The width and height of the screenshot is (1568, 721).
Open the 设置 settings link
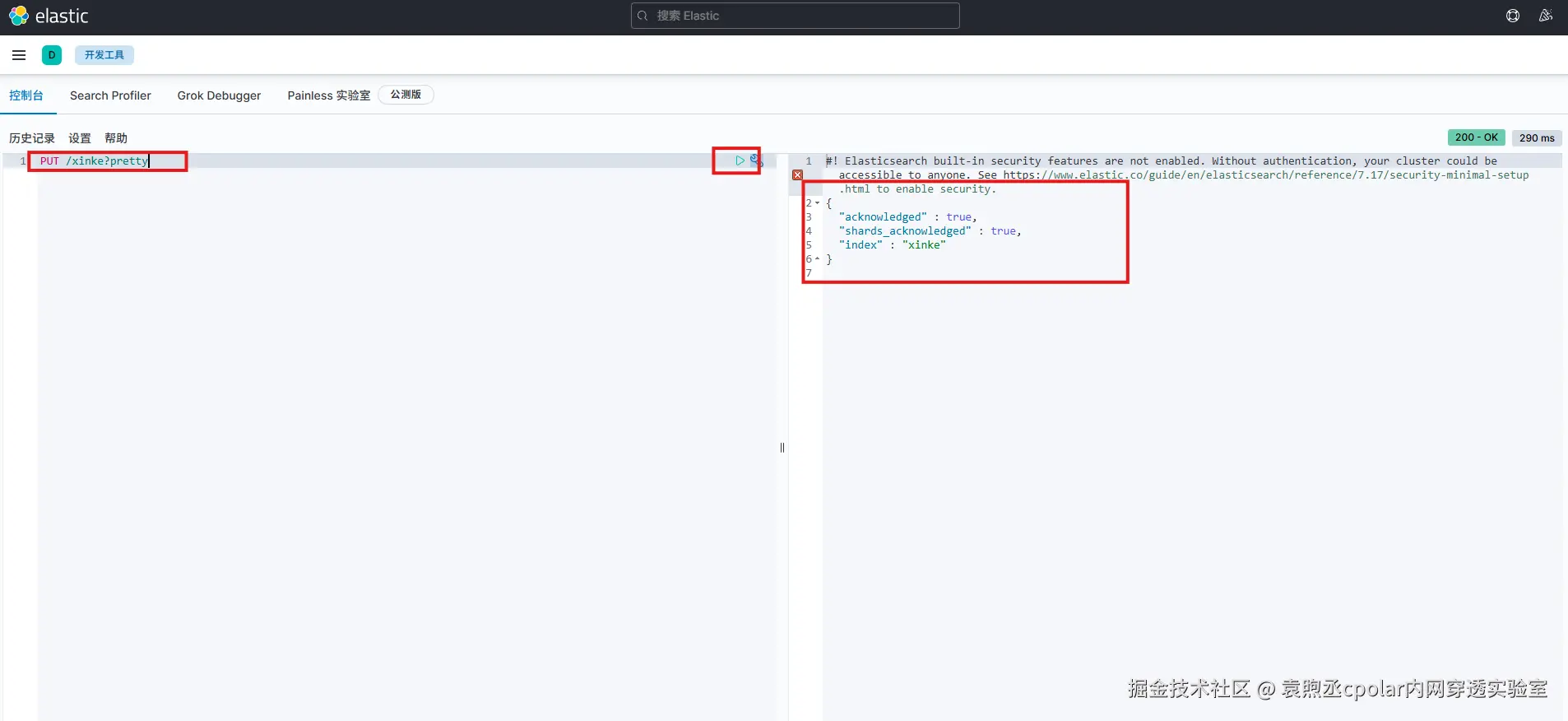tap(80, 138)
